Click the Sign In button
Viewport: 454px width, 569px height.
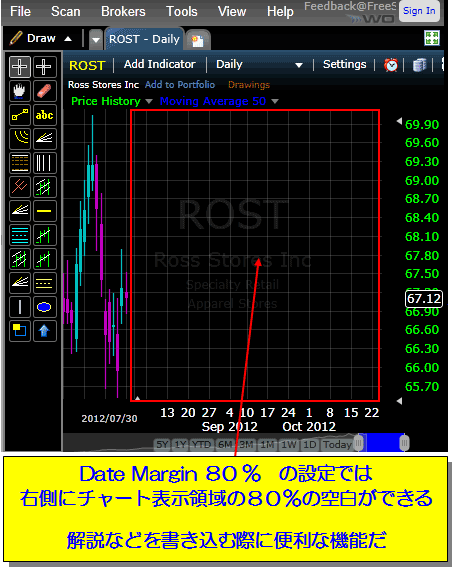click(x=419, y=11)
